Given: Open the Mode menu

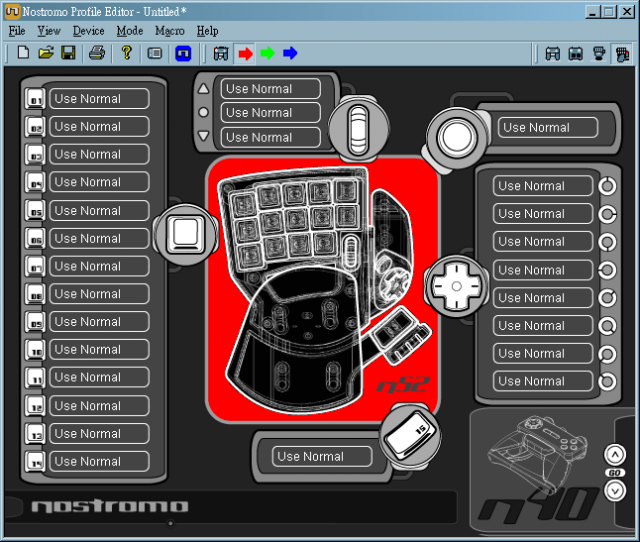Looking at the screenshot, I should (130, 31).
